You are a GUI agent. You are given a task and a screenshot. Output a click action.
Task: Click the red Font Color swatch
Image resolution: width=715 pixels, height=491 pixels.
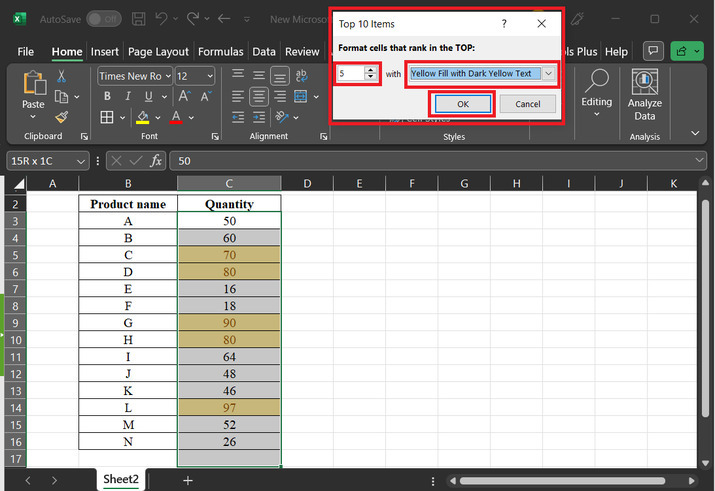click(x=176, y=118)
